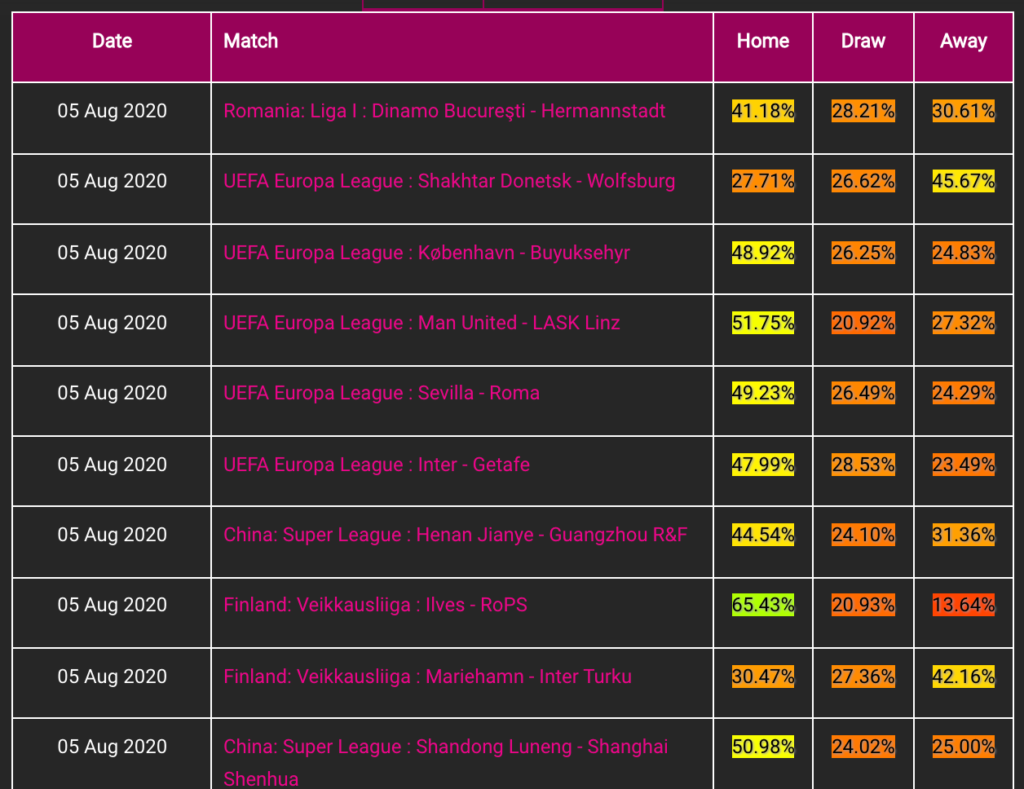This screenshot has height=789, width=1024.
Task: Click the date in the Dinamo București row
Action: point(112,111)
